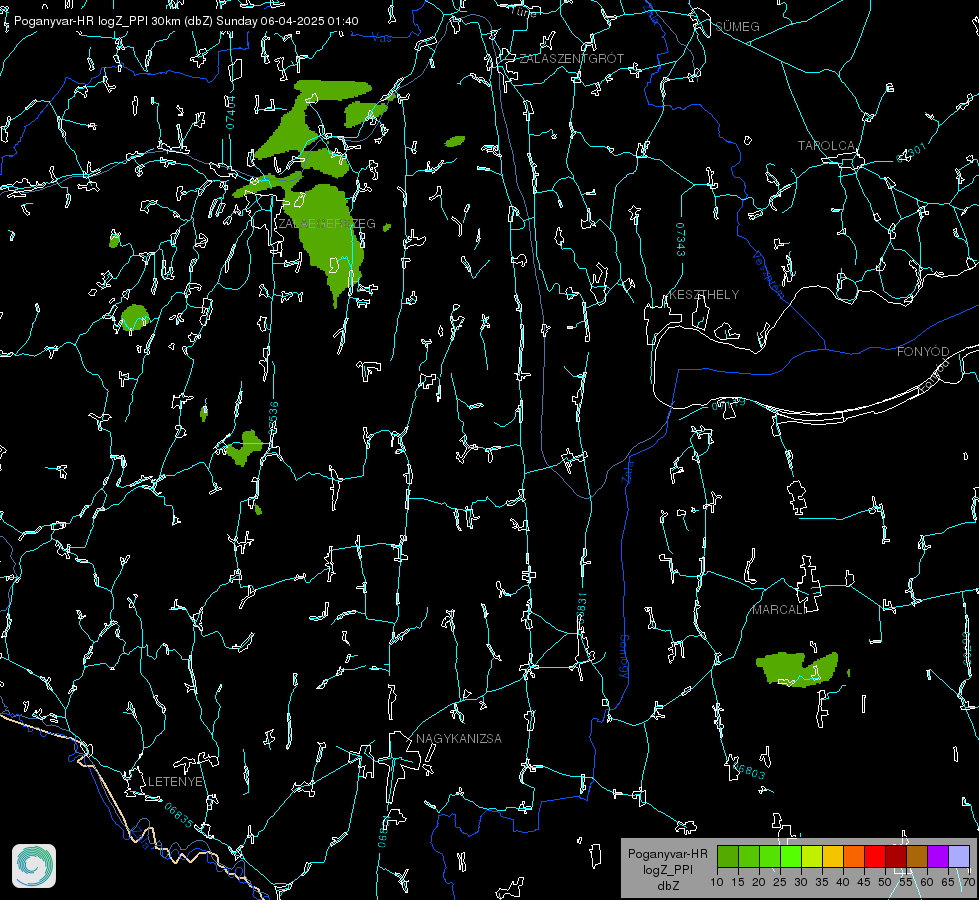979x900 pixels.
Task: Click the FONYÓD city label
Action: 923,352
